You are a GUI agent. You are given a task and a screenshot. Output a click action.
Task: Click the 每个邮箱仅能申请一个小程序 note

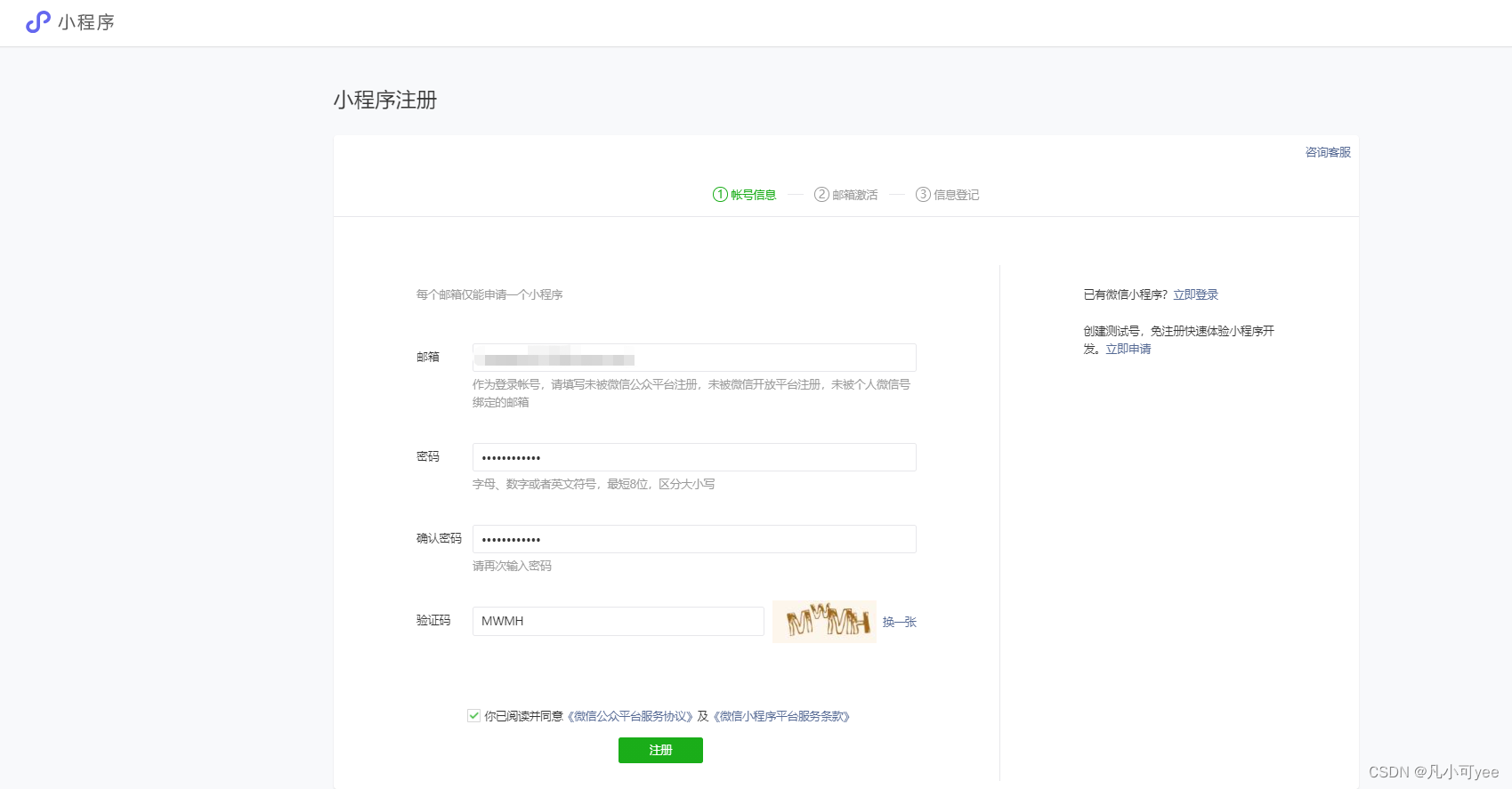[489, 294]
